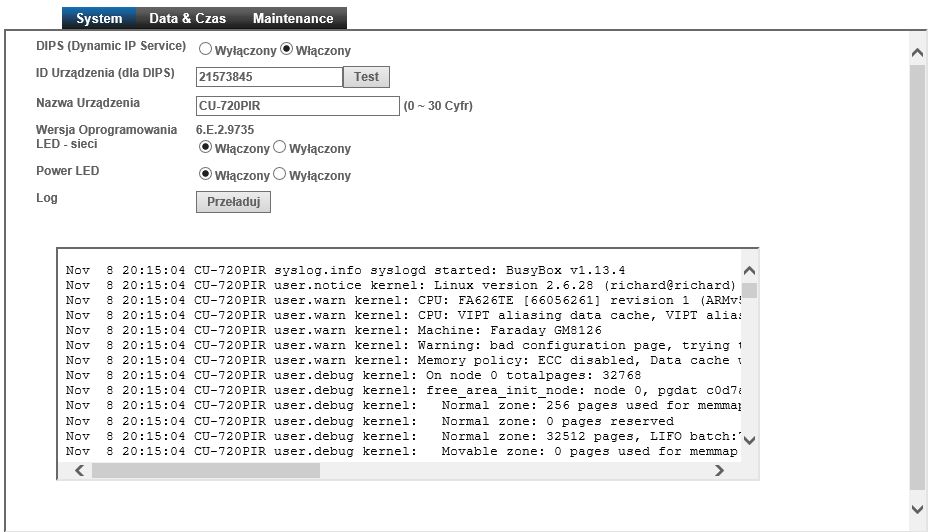Click the 0 pages reserved log line
Screen dimensions: 930x532
click(x=370, y=421)
